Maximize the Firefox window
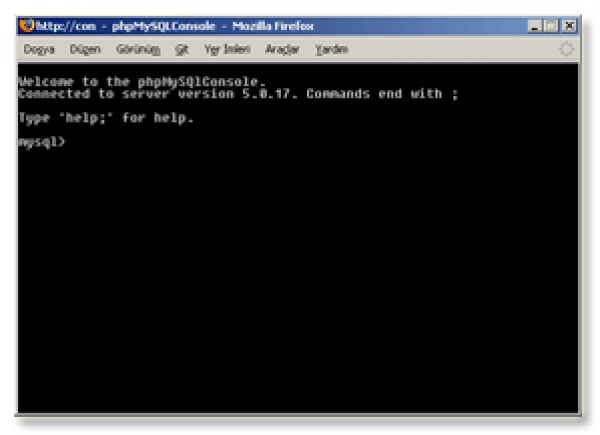This screenshot has width=600, height=435. coord(551,26)
